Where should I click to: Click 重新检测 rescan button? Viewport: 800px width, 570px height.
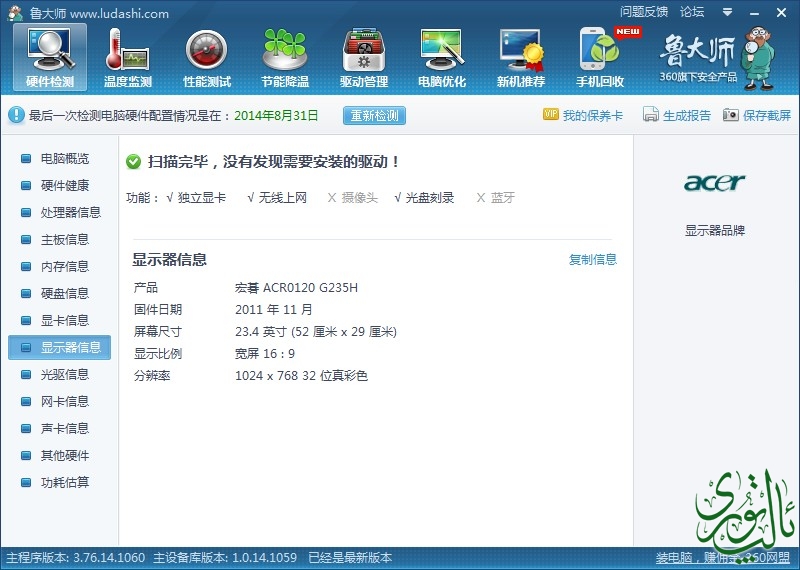coord(374,115)
